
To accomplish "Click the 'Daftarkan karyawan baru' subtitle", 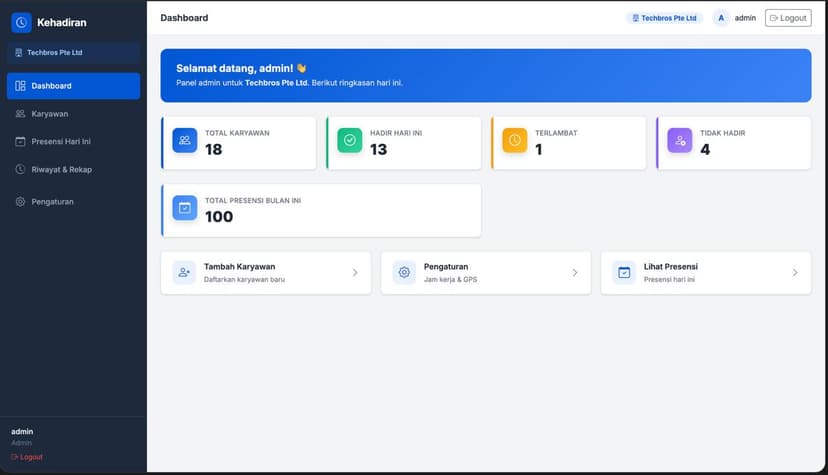I will (x=244, y=280).
